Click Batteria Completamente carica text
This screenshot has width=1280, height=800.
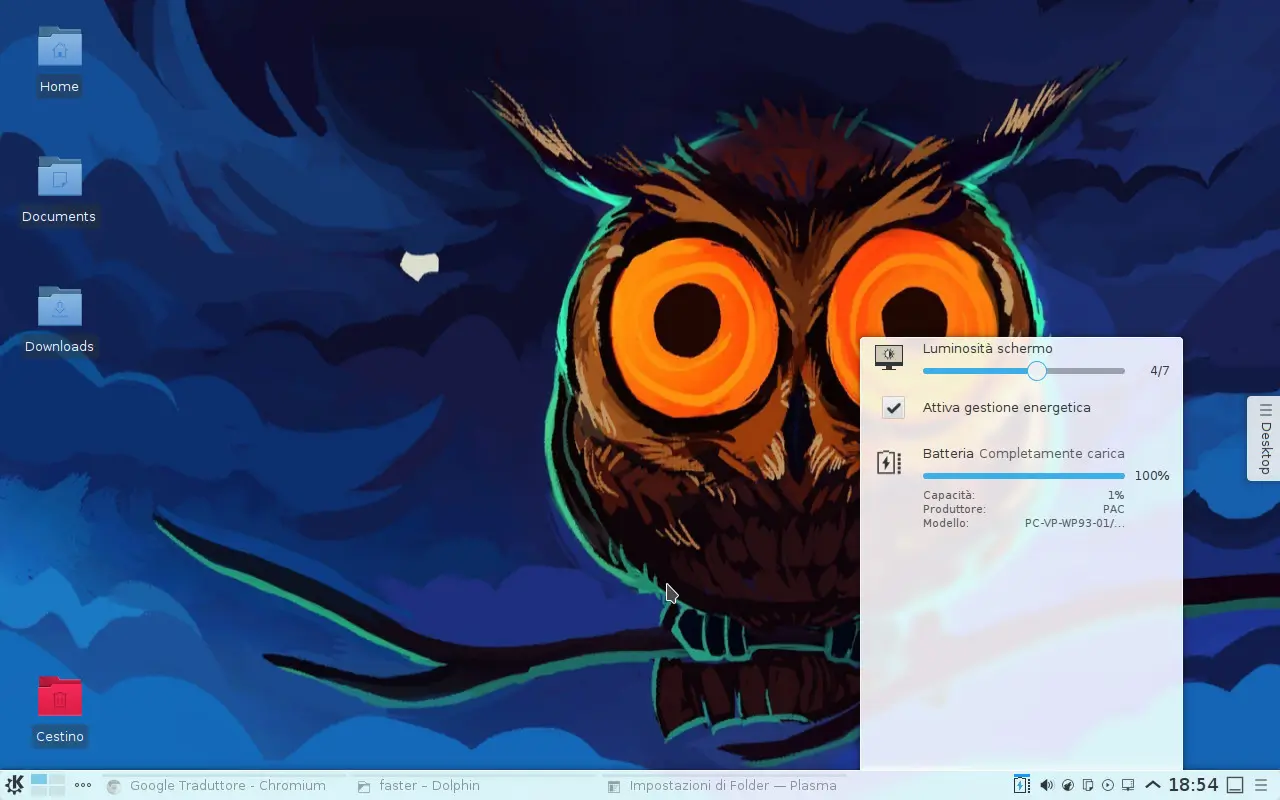click(x=1023, y=453)
